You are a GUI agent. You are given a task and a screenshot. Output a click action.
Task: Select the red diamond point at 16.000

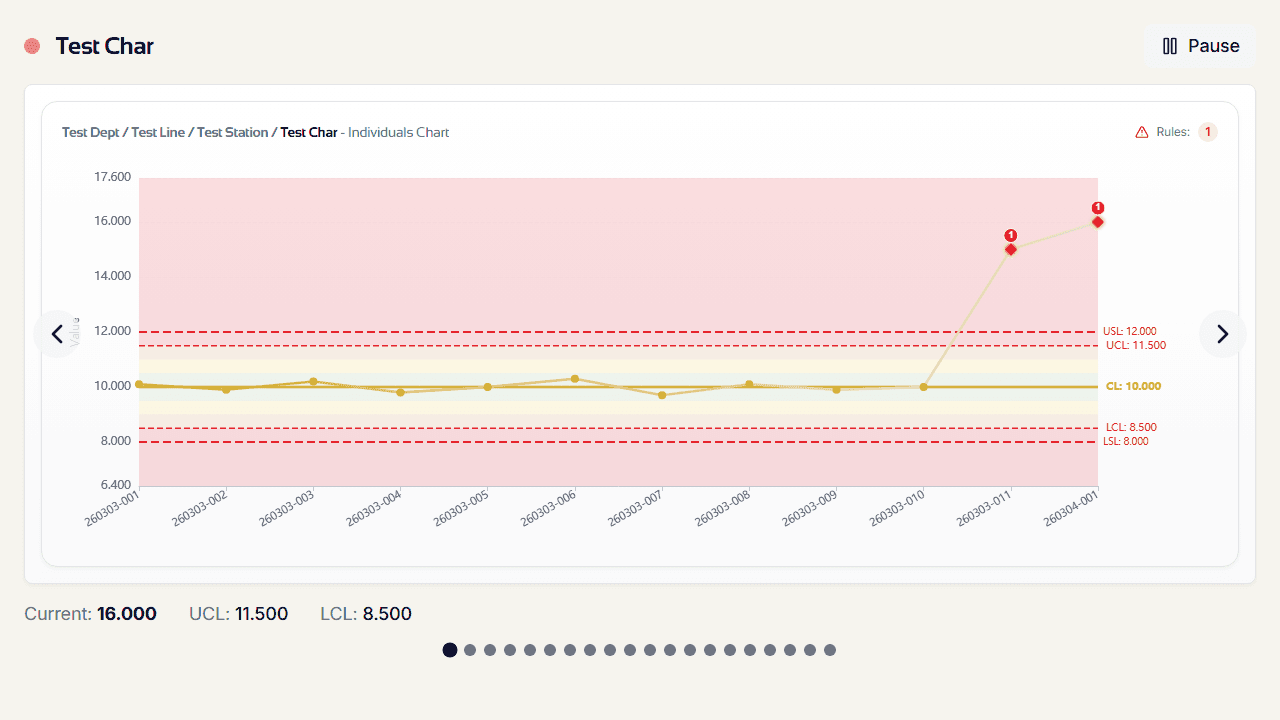(1097, 222)
